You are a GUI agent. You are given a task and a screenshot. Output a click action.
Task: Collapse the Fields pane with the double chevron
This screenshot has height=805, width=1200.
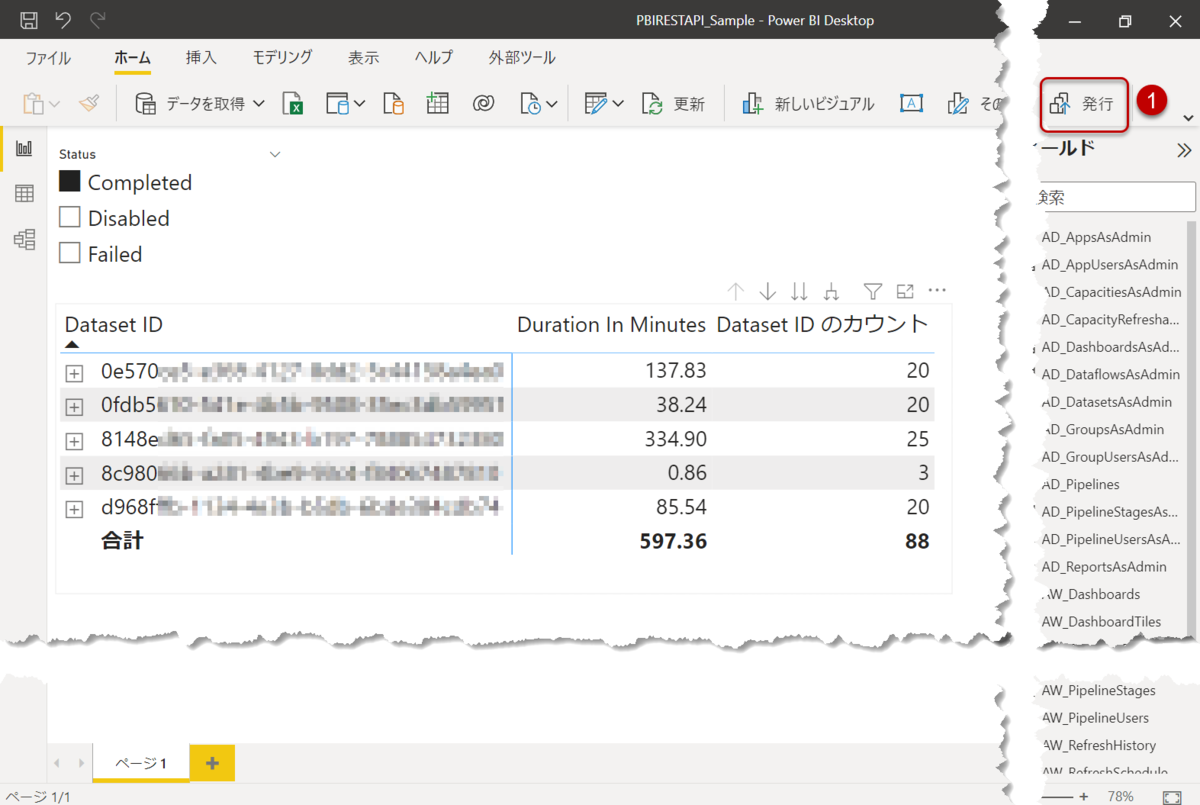1184,150
